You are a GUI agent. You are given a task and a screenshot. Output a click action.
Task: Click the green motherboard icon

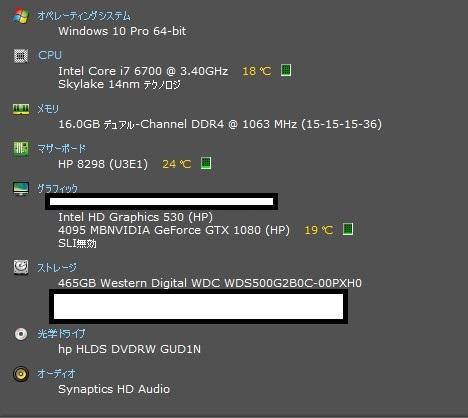[x=21, y=148]
